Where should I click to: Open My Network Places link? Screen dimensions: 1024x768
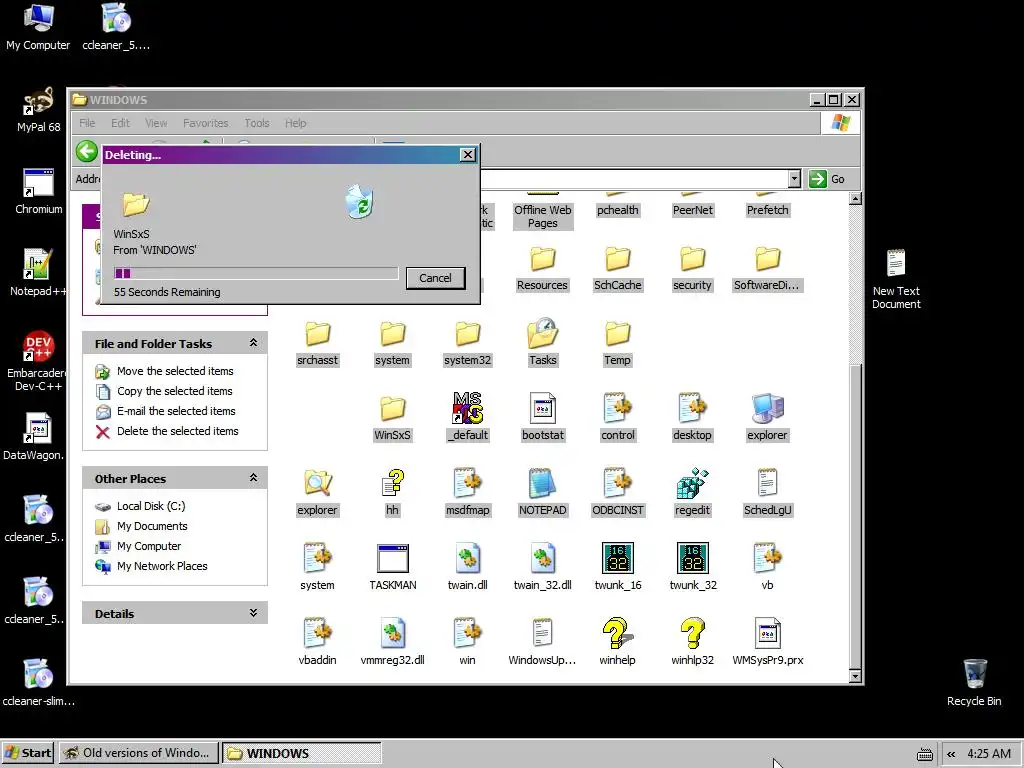point(162,566)
